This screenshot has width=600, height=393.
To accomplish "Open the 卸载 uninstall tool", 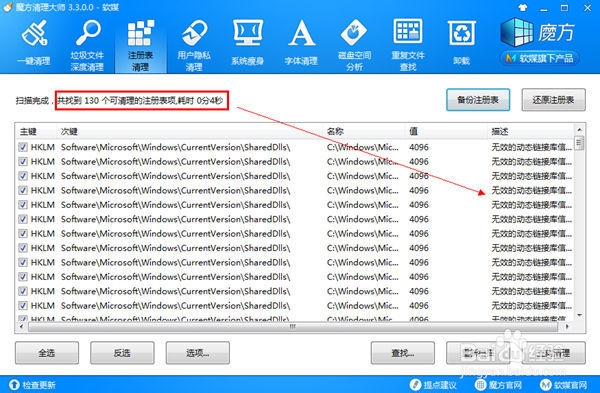I will [x=461, y=43].
